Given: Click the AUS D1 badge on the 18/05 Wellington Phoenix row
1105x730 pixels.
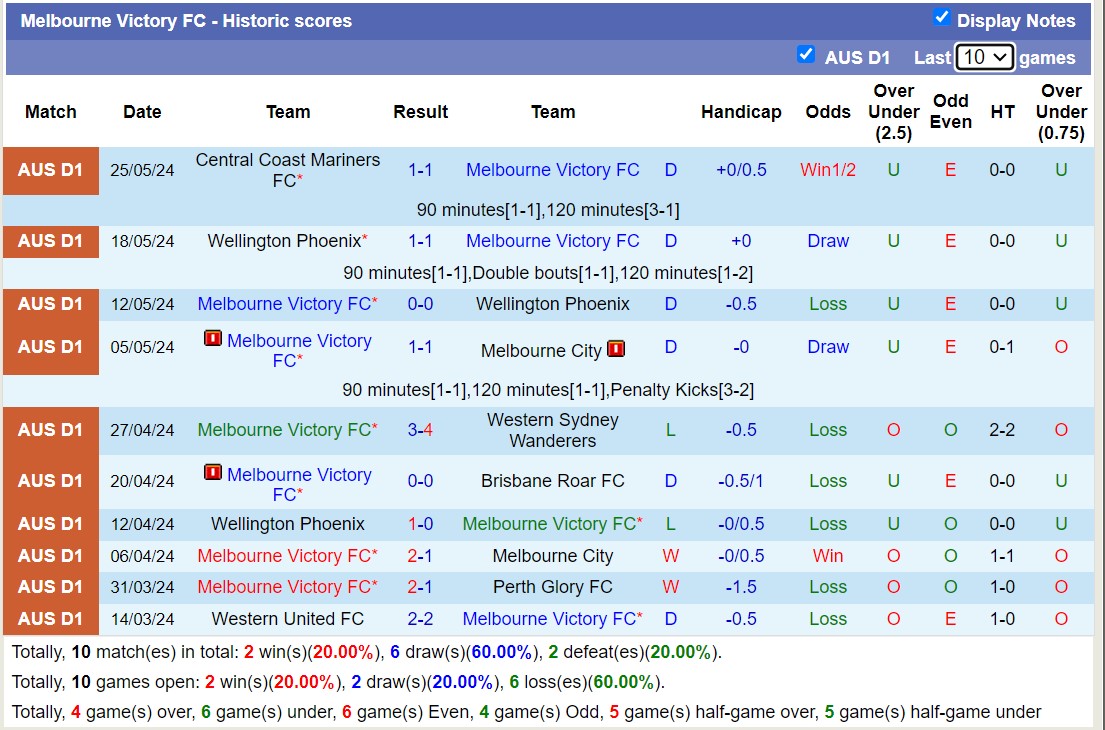Looking at the screenshot, I should (50, 241).
